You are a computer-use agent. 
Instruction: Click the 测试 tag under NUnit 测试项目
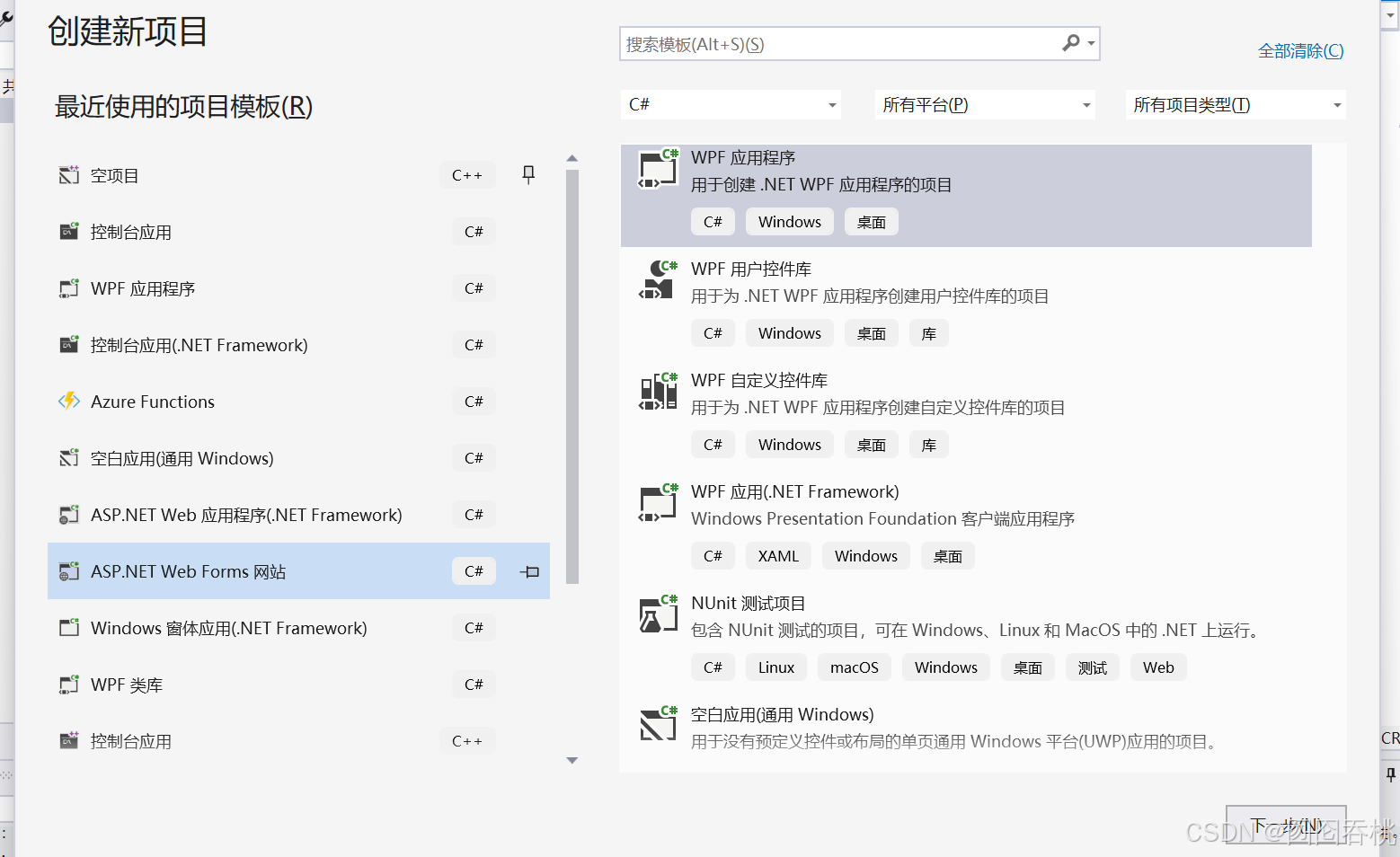click(x=1093, y=667)
